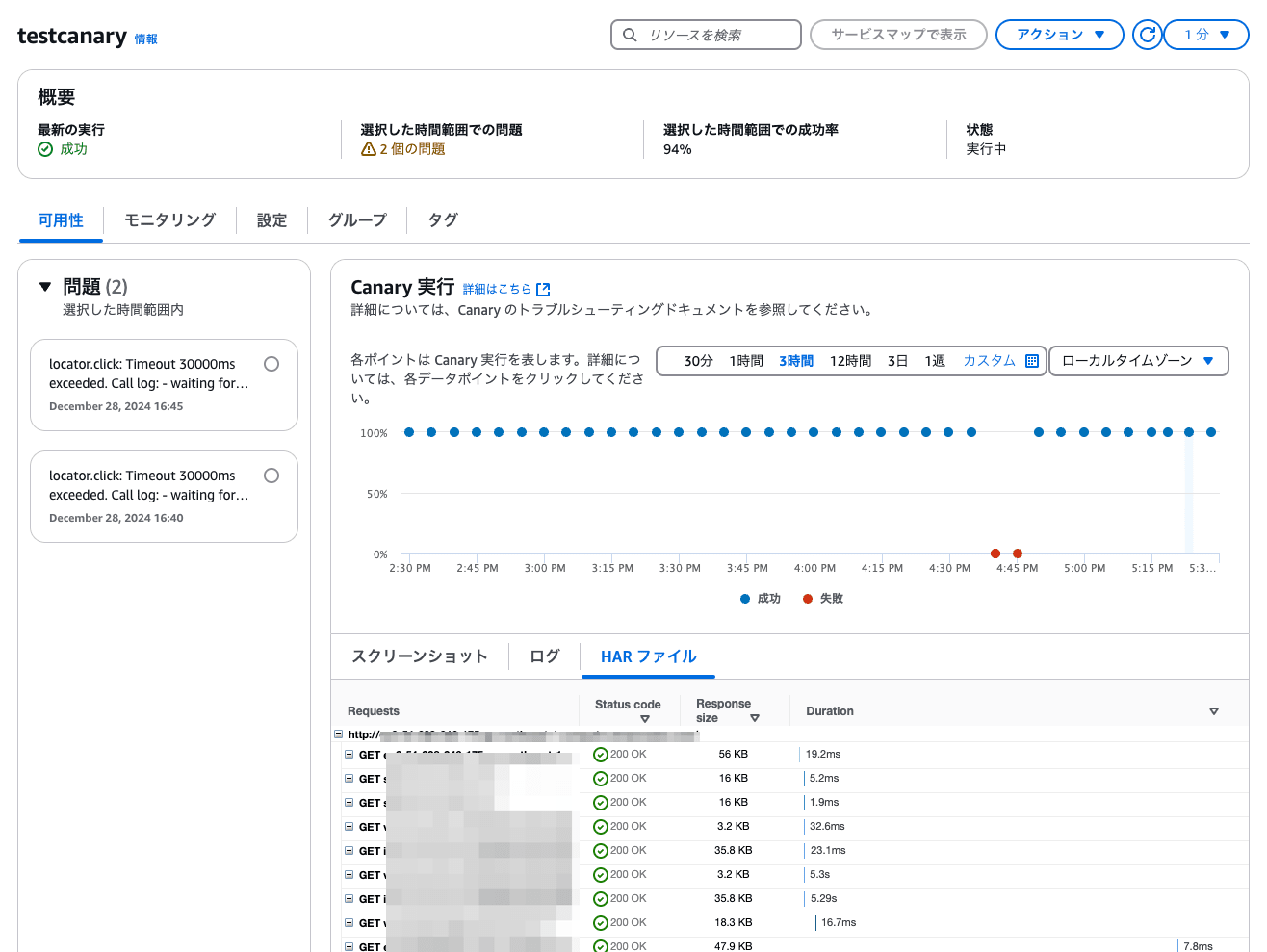Expand the GET request with 19.2ms duration
Viewport: 1267px width, 952px height.
click(x=349, y=755)
